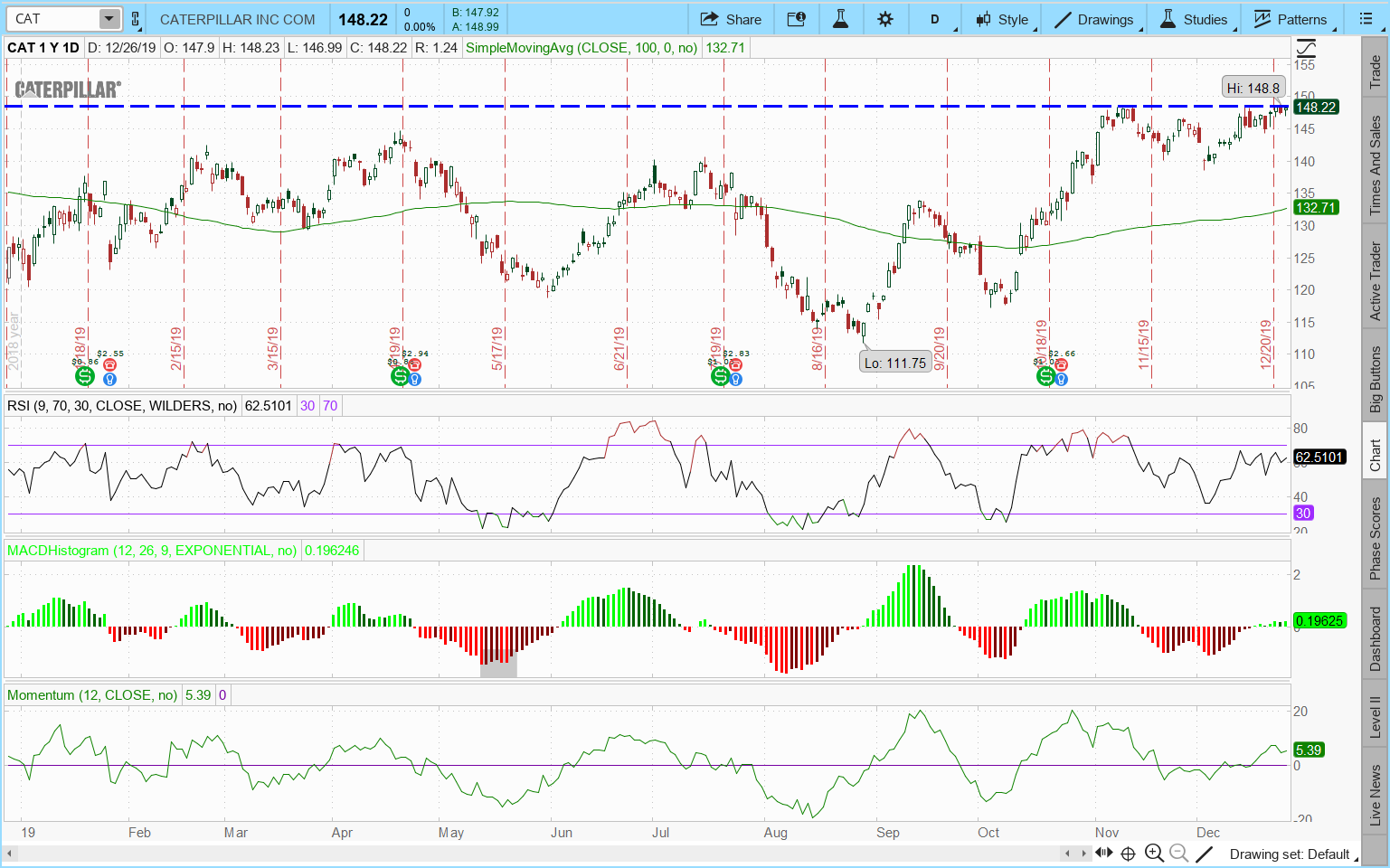Open the Drawing set Default selector
The width and height of the screenshot is (1390, 868).
[x=1288, y=854]
